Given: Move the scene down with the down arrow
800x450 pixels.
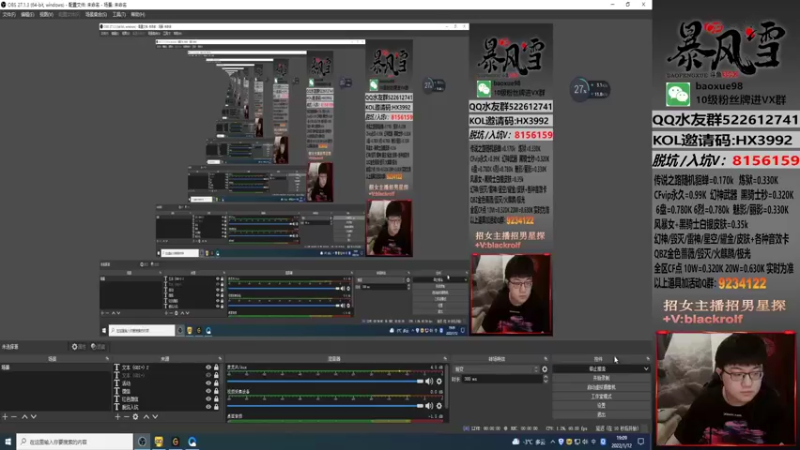Looking at the screenshot, I should click(34, 417).
